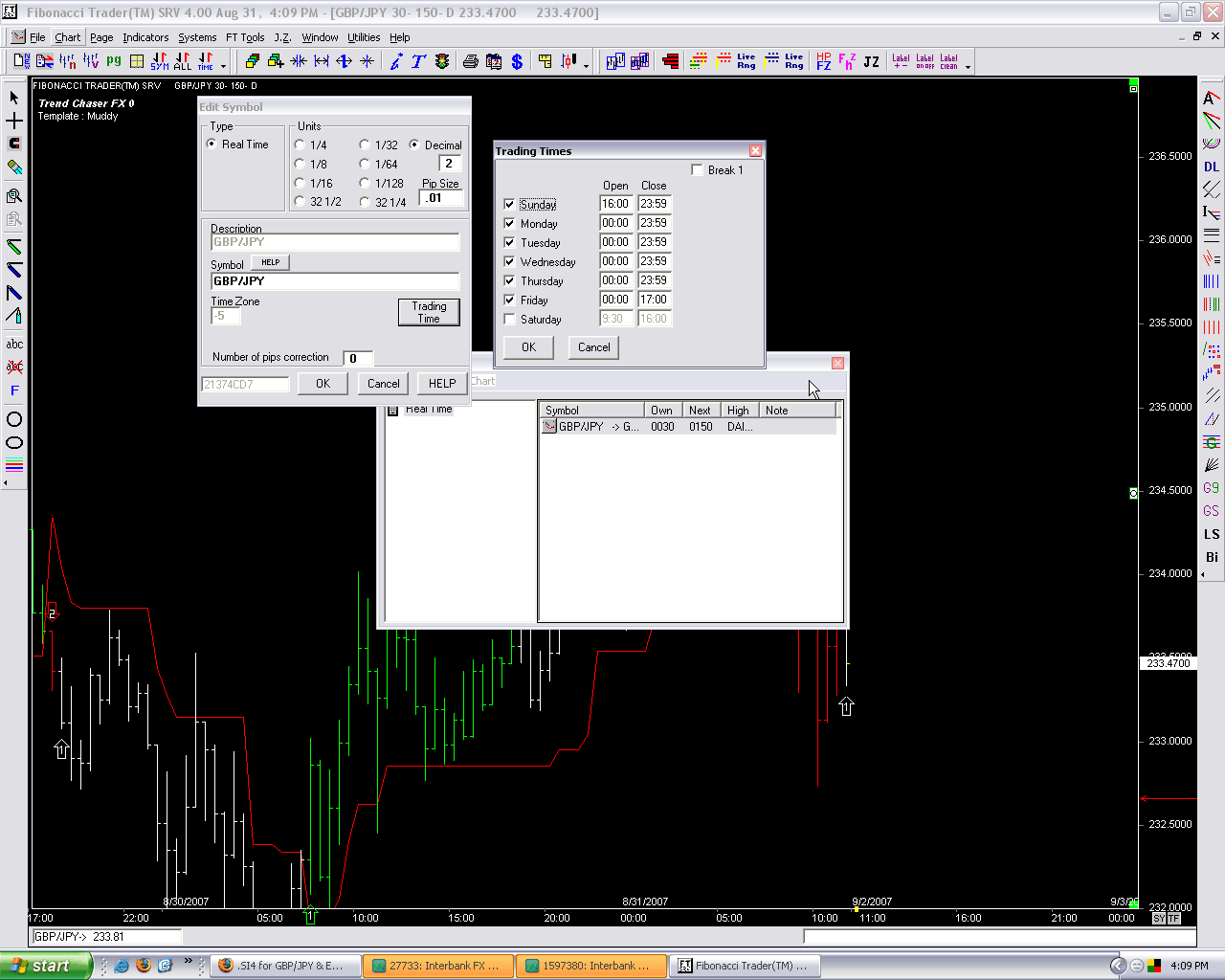This screenshot has height=980, width=1225.
Task: Click the HELP button beside Cancel in Edit Symbol
Action: point(442,384)
